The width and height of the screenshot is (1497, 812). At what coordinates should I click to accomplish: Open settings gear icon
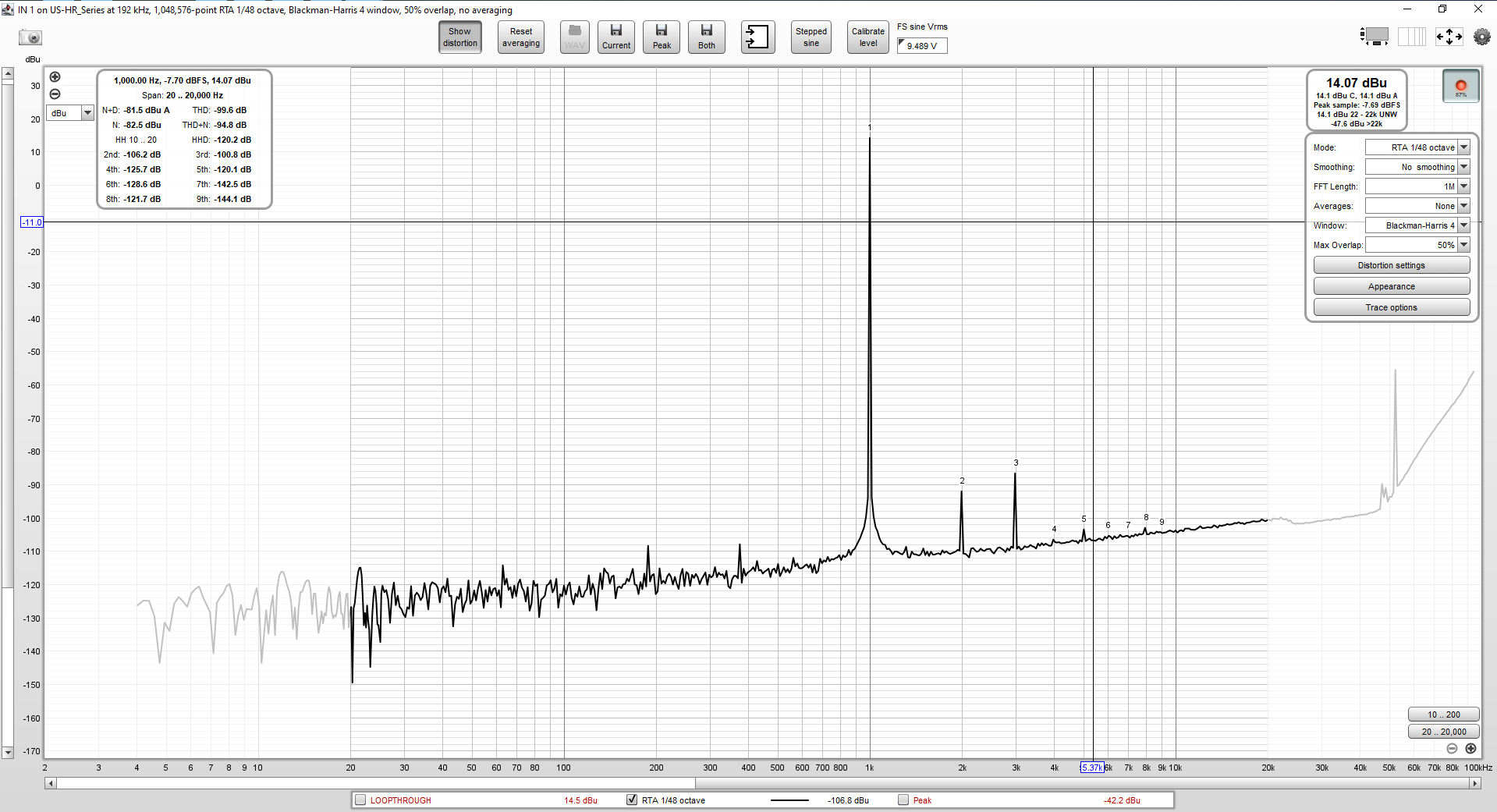point(1481,37)
